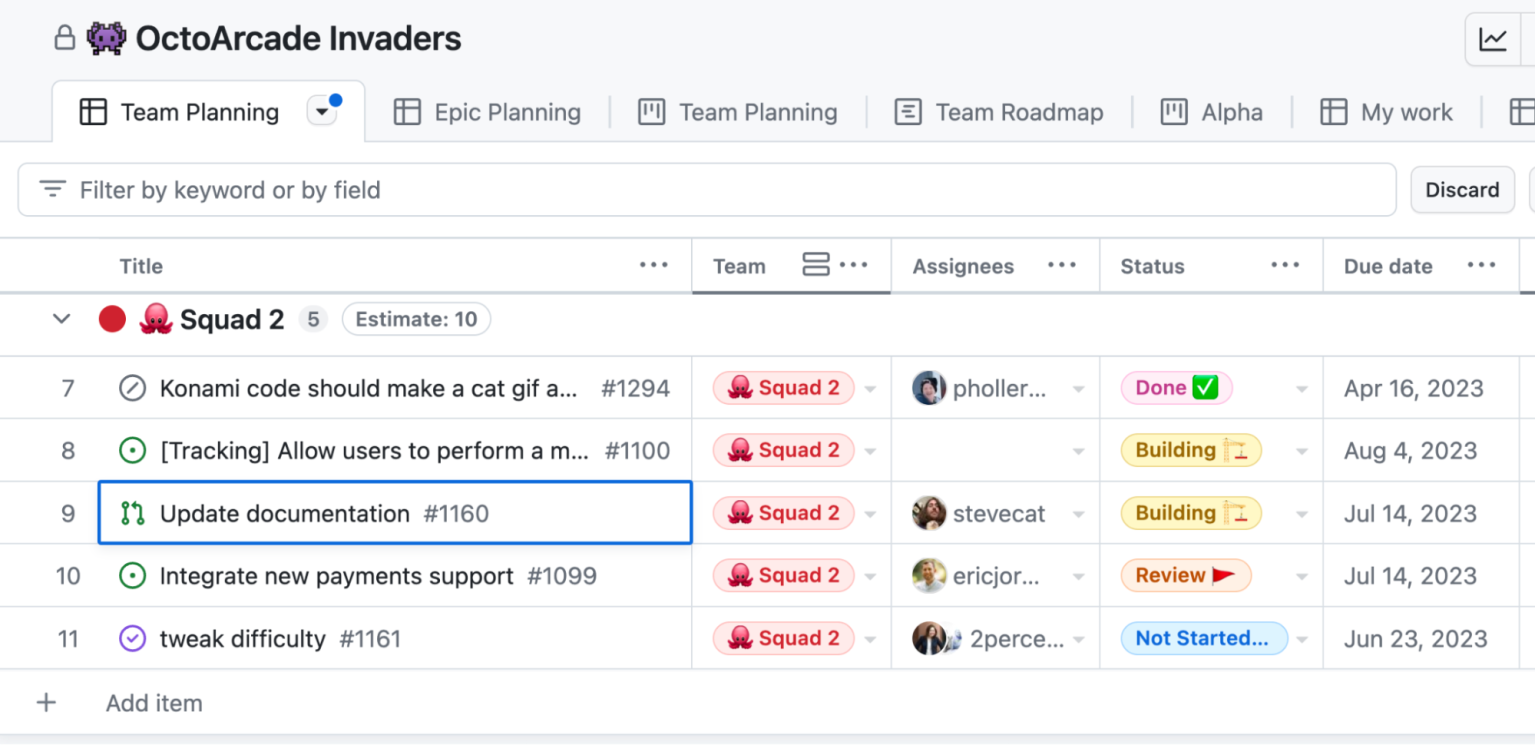
Task: Click the filter by keyword input field
Action: click(x=400, y=189)
